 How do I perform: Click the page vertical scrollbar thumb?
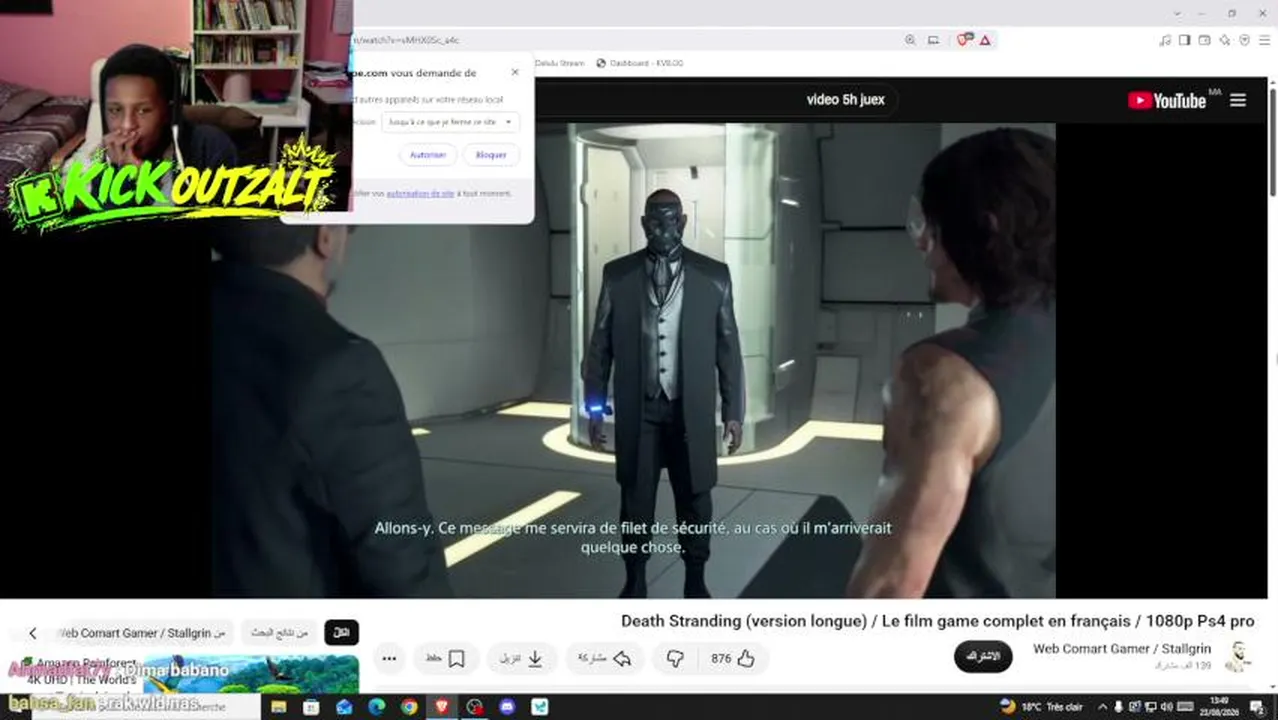click(x=1272, y=140)
